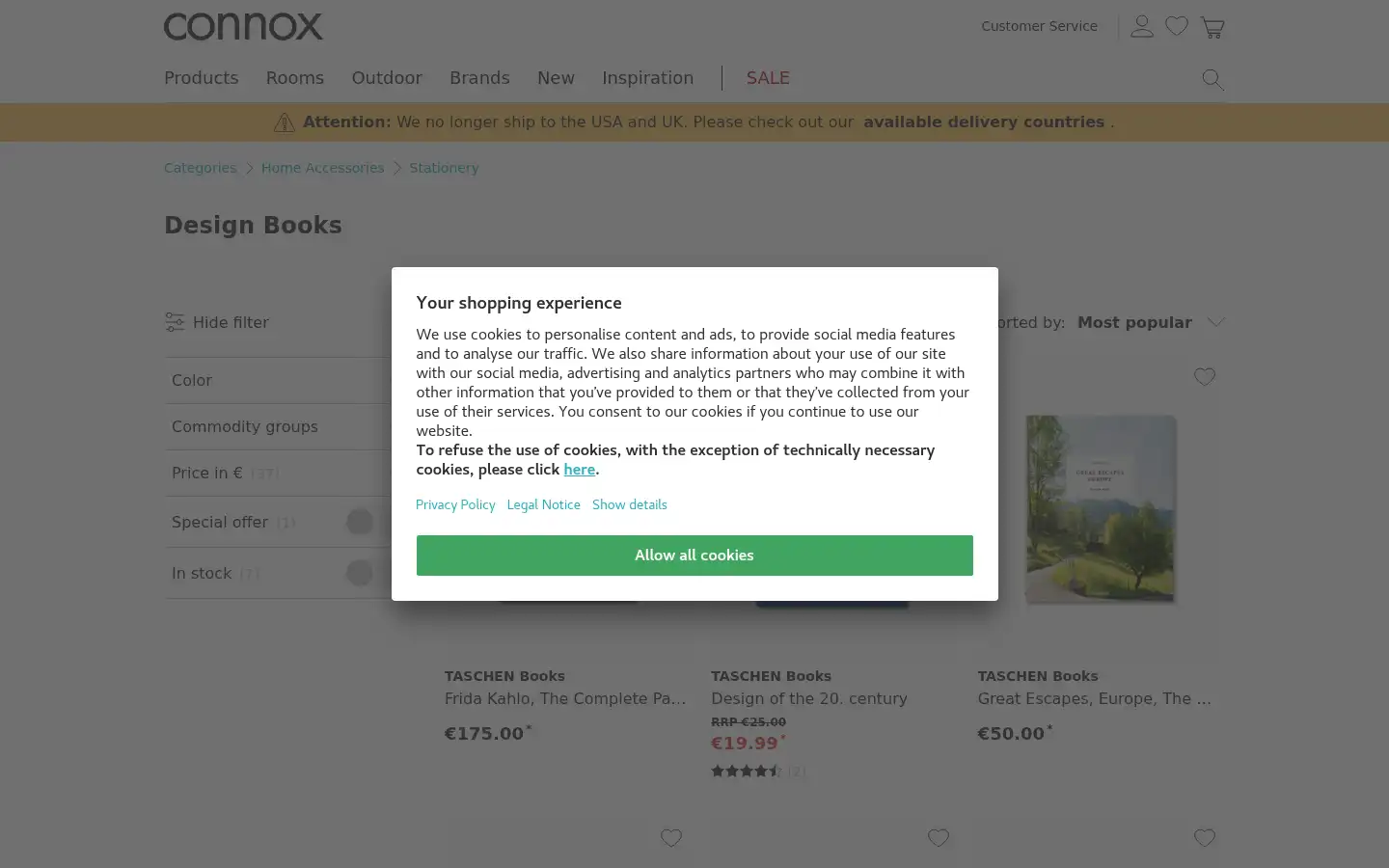The width and height of the screenshot is (1389, 868).
Task: Click the RRP €25.00 struck-through price
Action: (x=749, y=721)
